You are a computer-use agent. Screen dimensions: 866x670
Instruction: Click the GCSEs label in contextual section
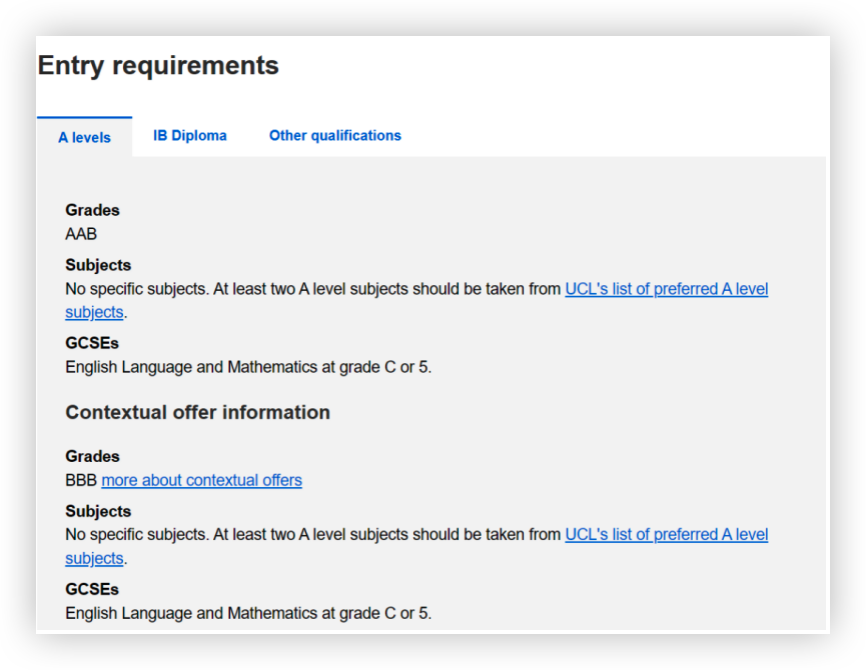click(92, 589)
